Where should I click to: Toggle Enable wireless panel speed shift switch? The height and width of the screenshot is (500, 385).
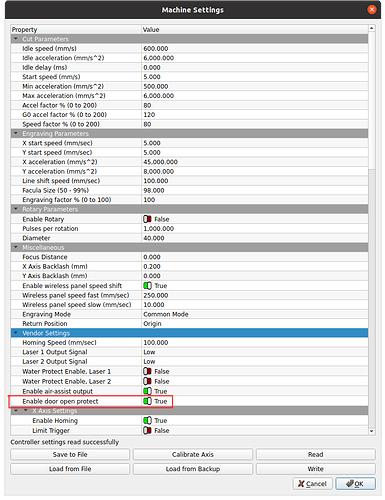pos(147,286)
